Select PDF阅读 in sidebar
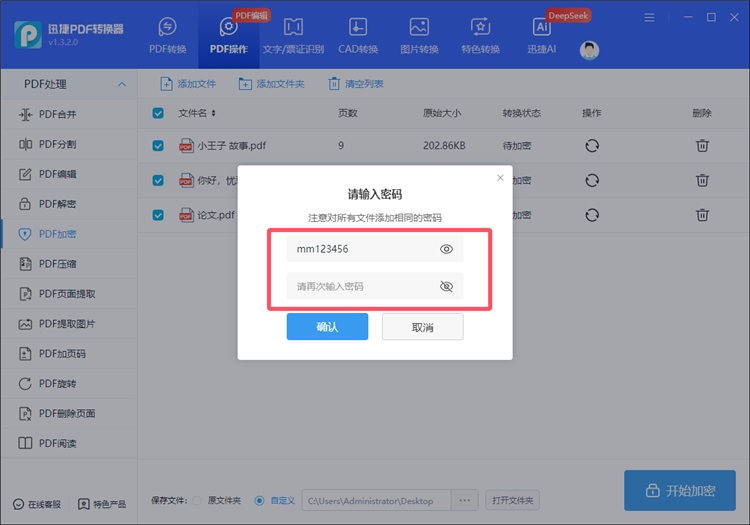This screenshot has height=525, width=750. coord(69,443)
